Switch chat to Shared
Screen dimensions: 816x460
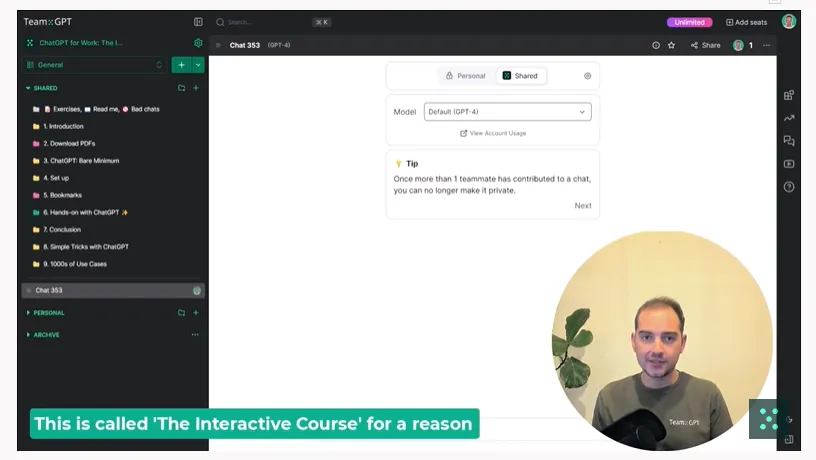tap(520, 76)
